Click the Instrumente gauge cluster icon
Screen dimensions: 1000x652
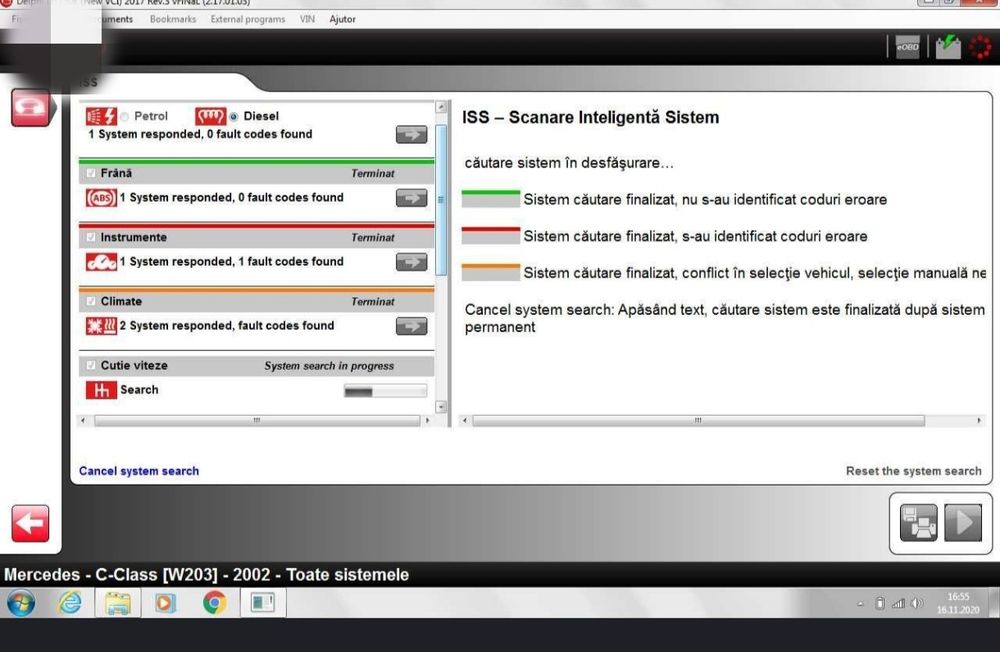click(101, 262)
